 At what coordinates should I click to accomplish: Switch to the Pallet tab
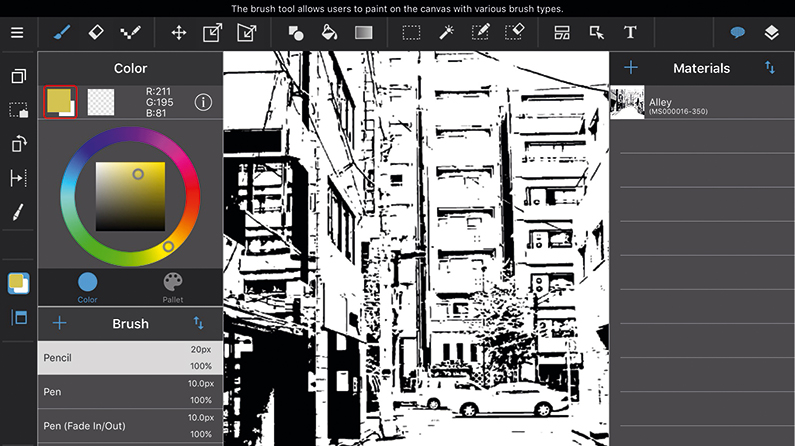point(173,287)
